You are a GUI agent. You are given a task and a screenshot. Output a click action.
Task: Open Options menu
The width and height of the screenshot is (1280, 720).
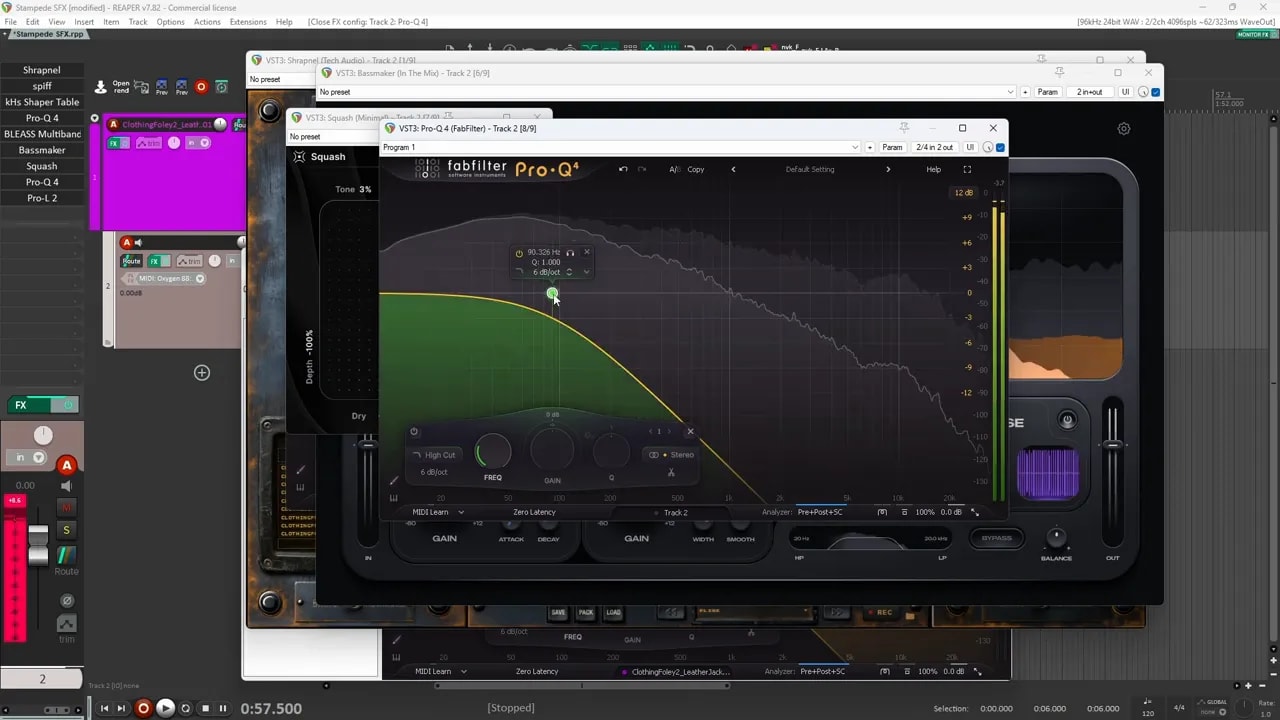point(170,21)
